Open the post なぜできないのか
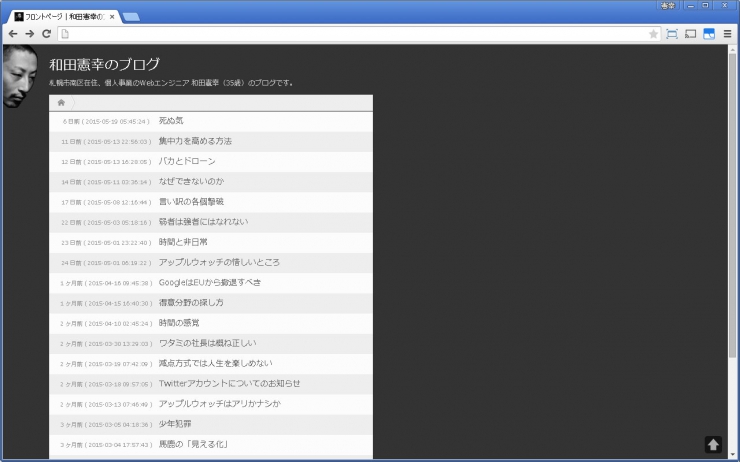 click(191, 182)
